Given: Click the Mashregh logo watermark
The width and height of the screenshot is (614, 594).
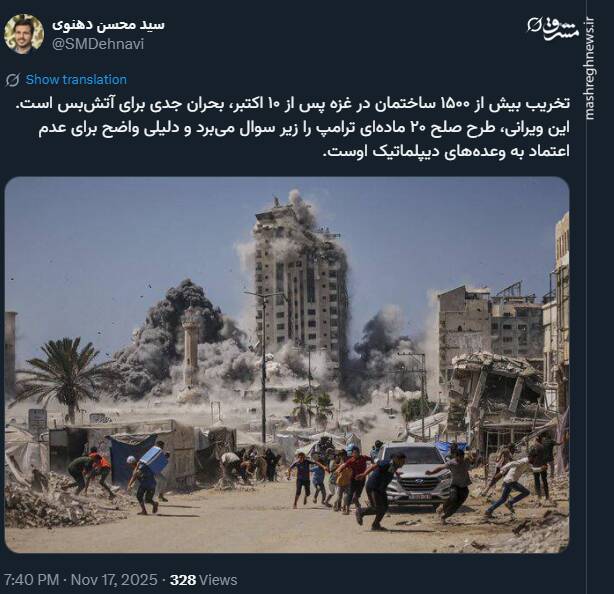Looking at the screenshot, I should (x=553, y=28).
